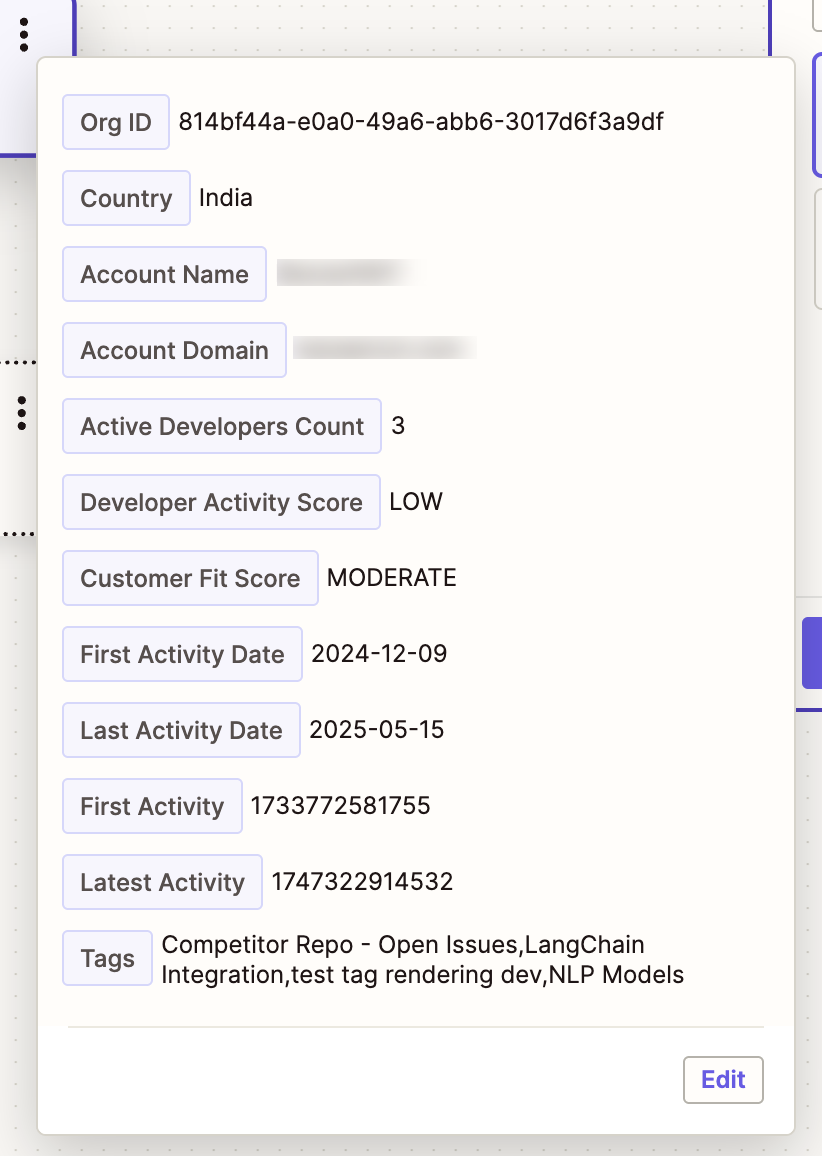The image size is (822, 1156).
Task: Click the Active Developers Count label
Action: (222, 426)
